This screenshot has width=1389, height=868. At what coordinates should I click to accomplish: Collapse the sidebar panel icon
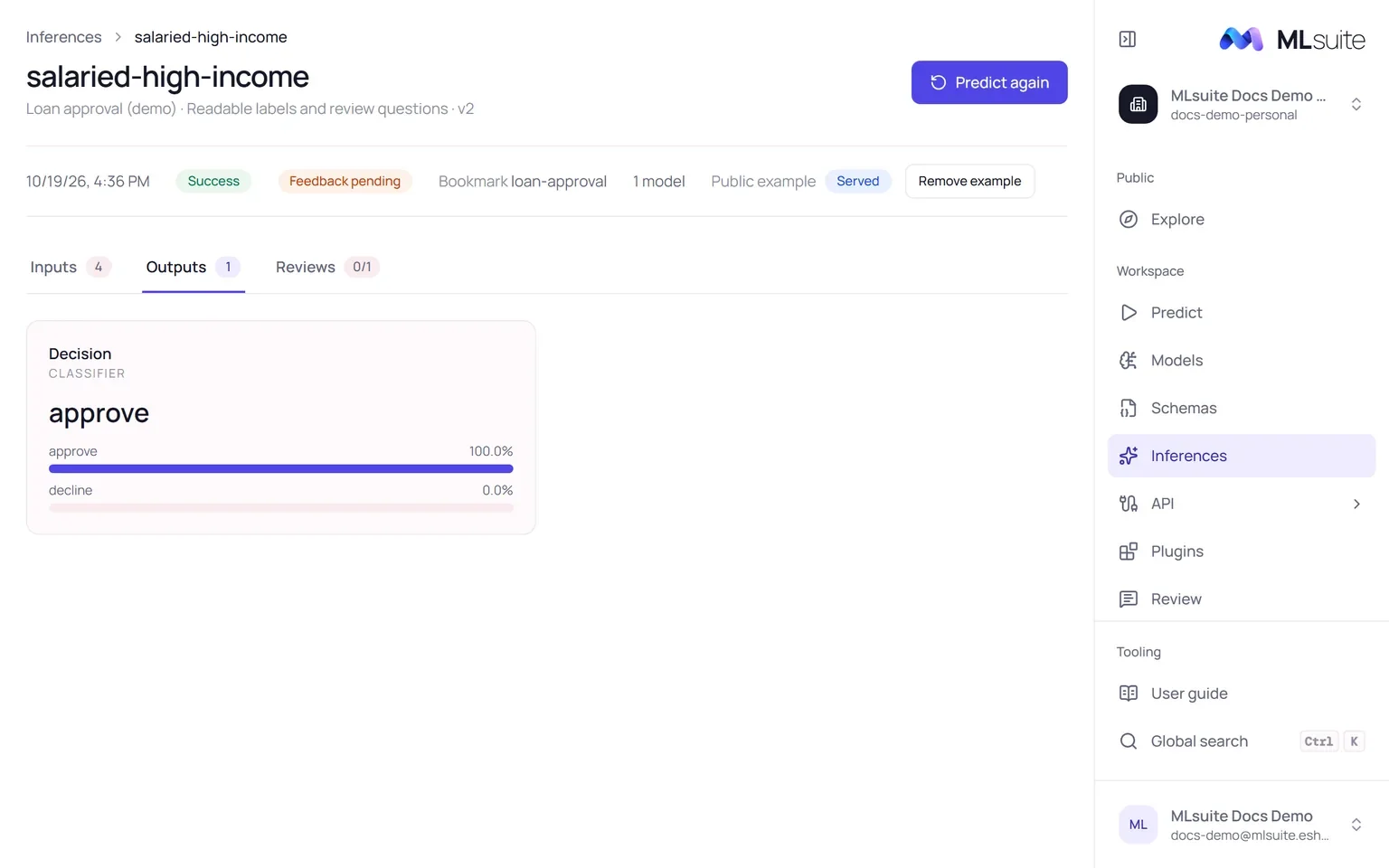[x=1128, y=39]
